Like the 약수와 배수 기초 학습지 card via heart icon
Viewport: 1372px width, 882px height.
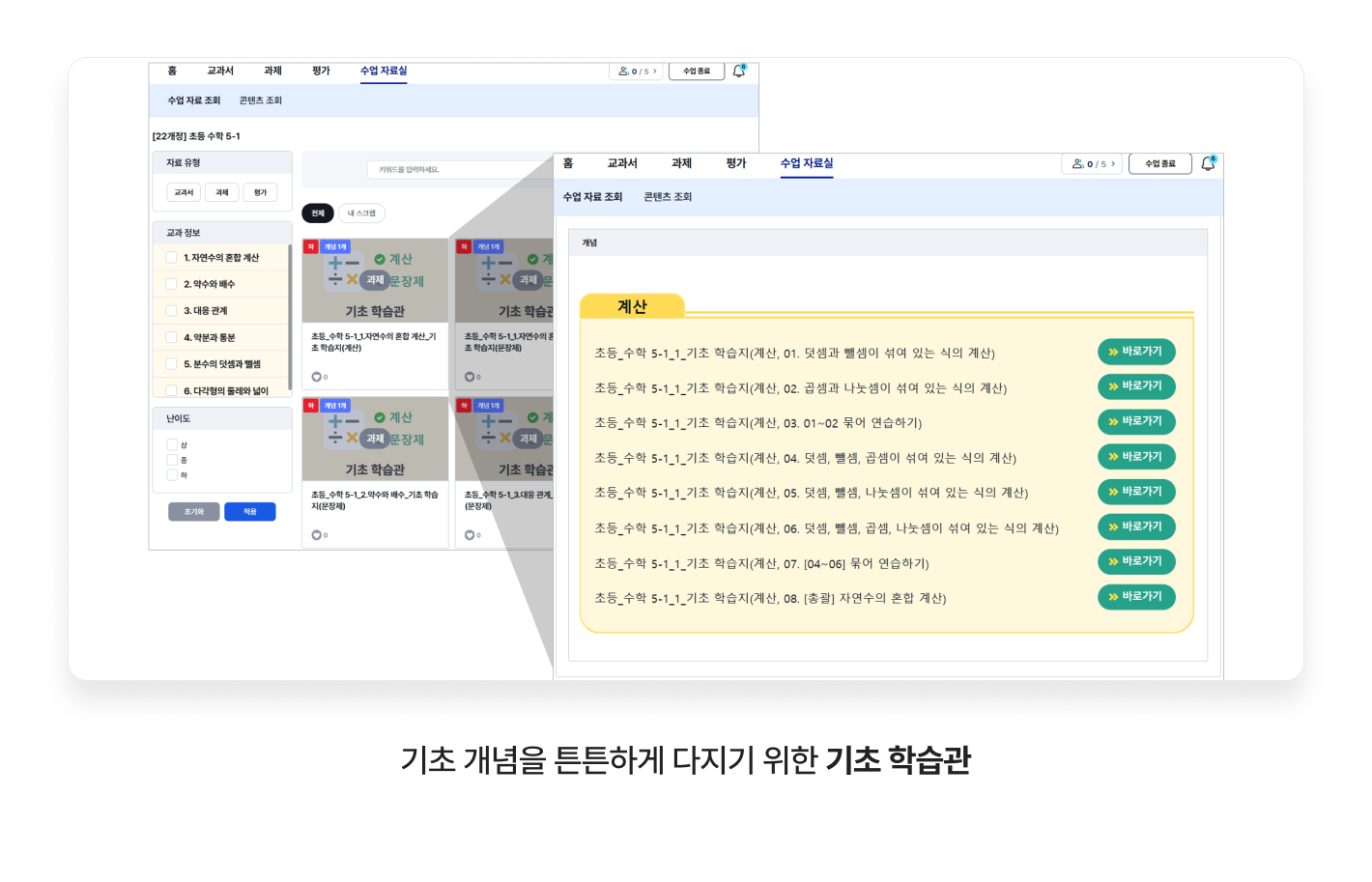(317, 535)
